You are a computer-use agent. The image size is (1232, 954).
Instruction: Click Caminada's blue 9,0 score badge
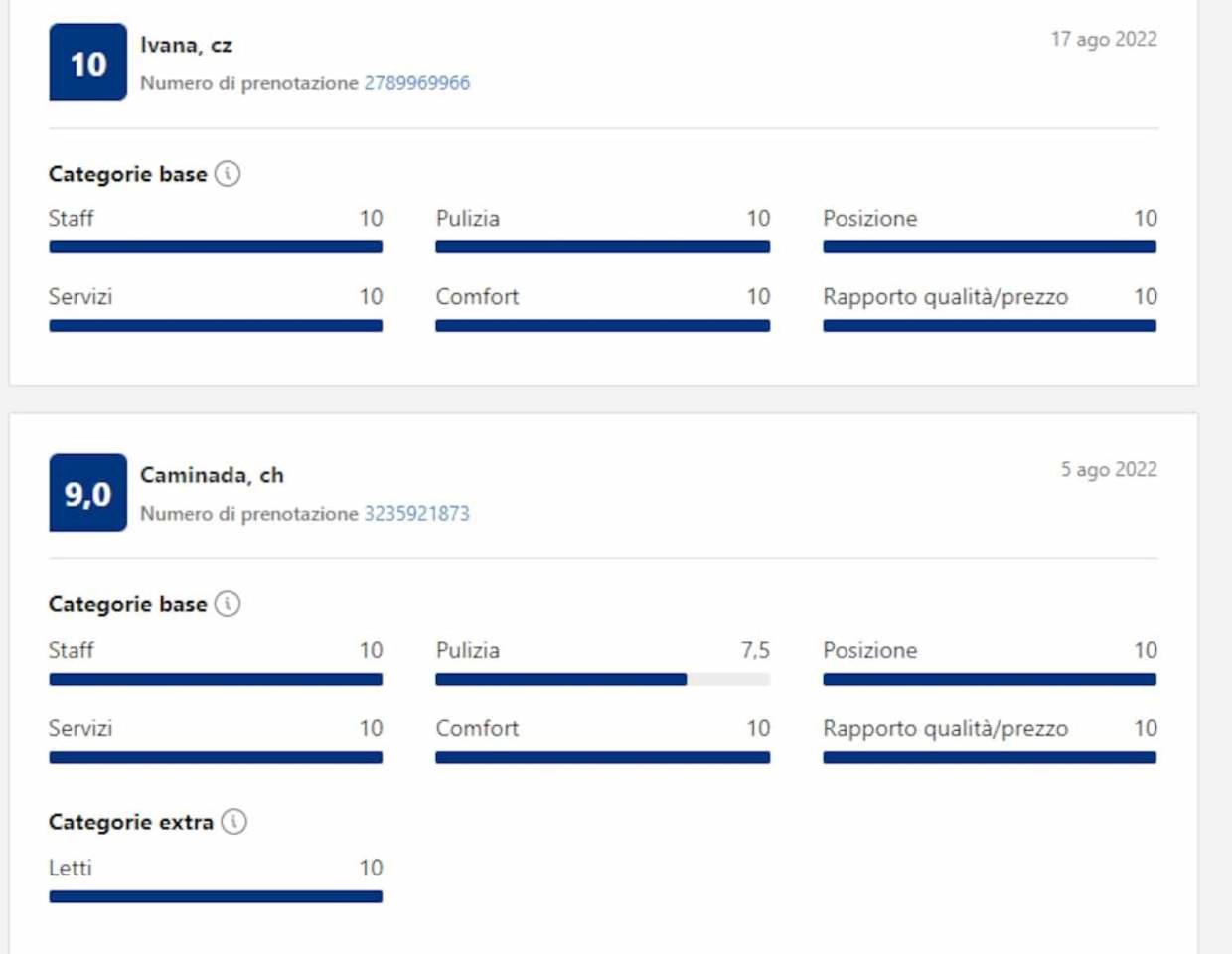(x=88, y=493)
